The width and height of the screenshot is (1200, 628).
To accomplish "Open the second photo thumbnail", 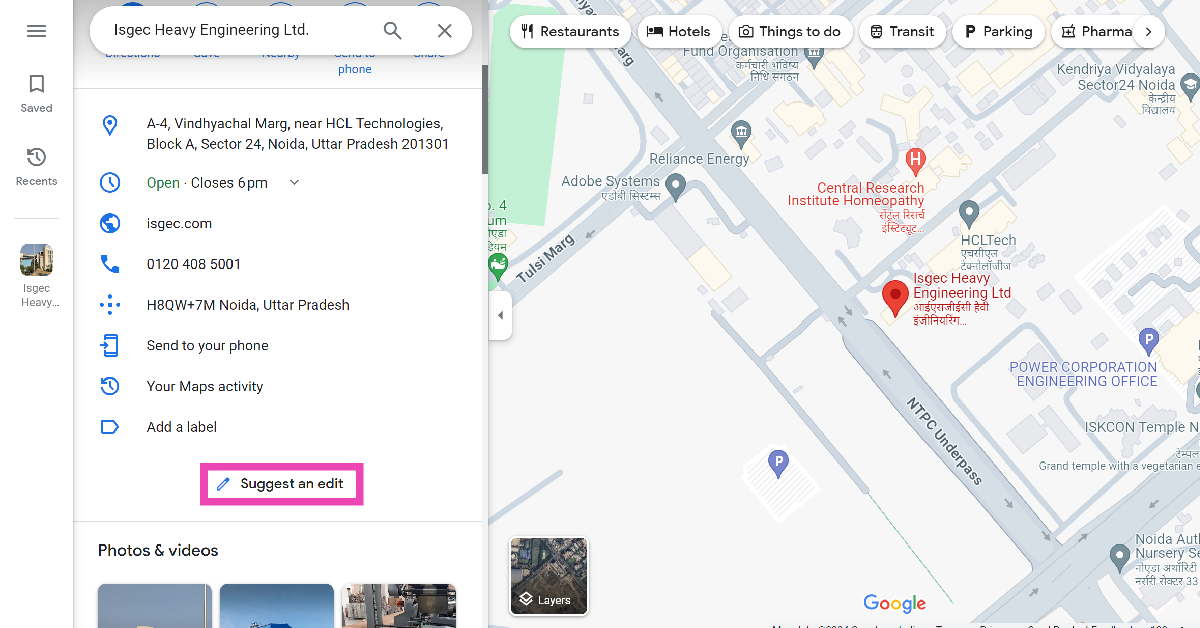I will pyautogui.click(x=277, y=606).
